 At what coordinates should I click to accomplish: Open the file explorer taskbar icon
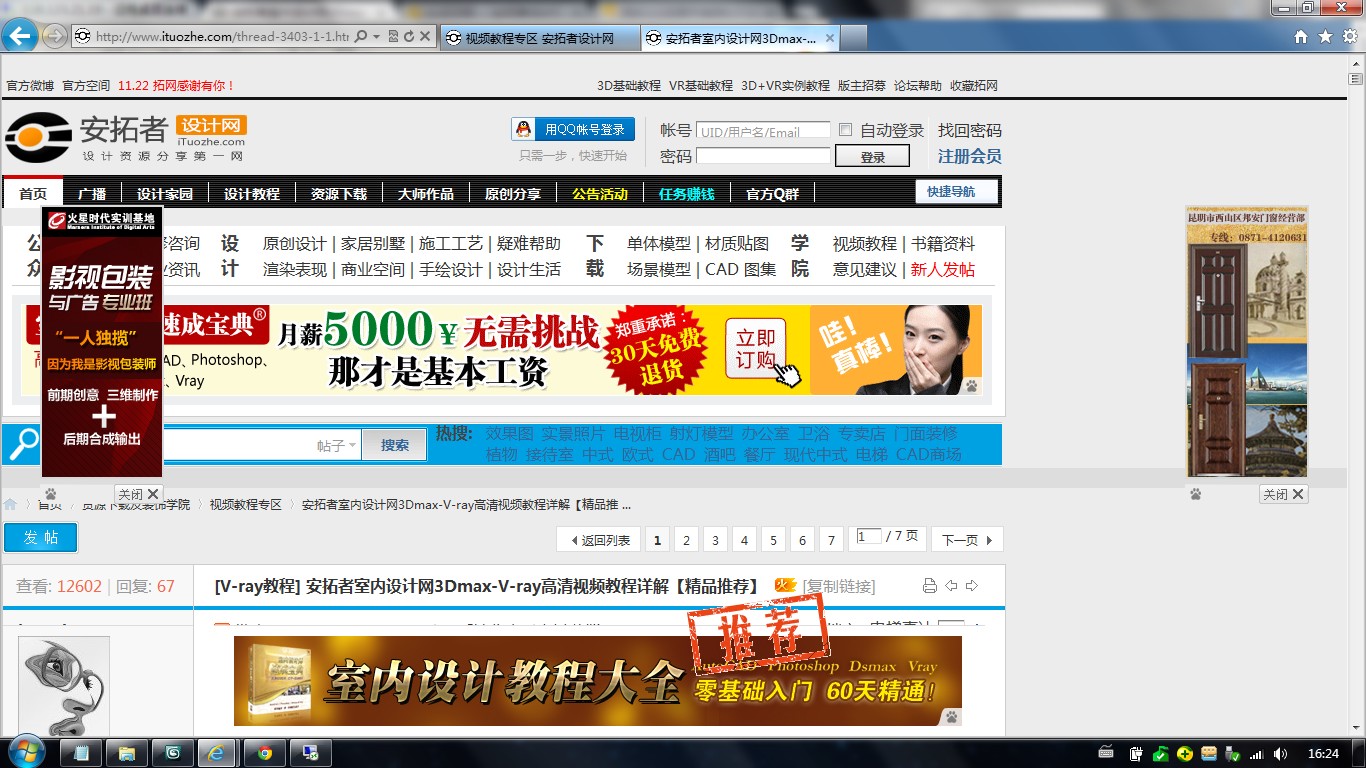click(x=126, y=753)
